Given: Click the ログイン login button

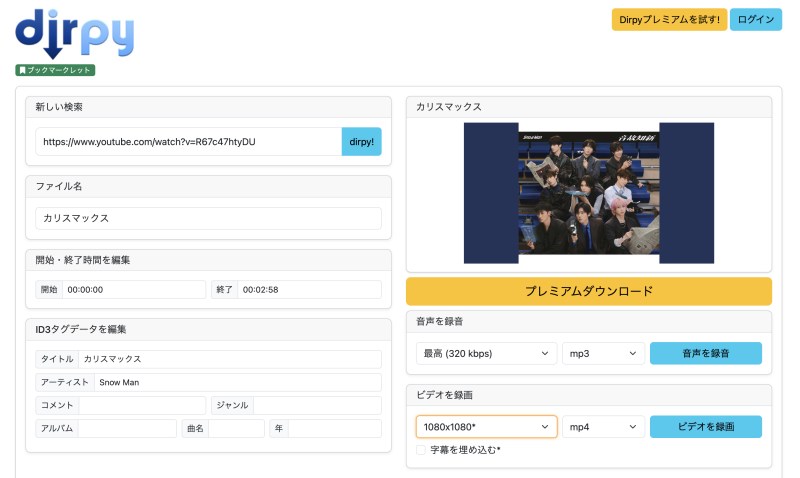Looking at the screenshot, I should (756, 19).
